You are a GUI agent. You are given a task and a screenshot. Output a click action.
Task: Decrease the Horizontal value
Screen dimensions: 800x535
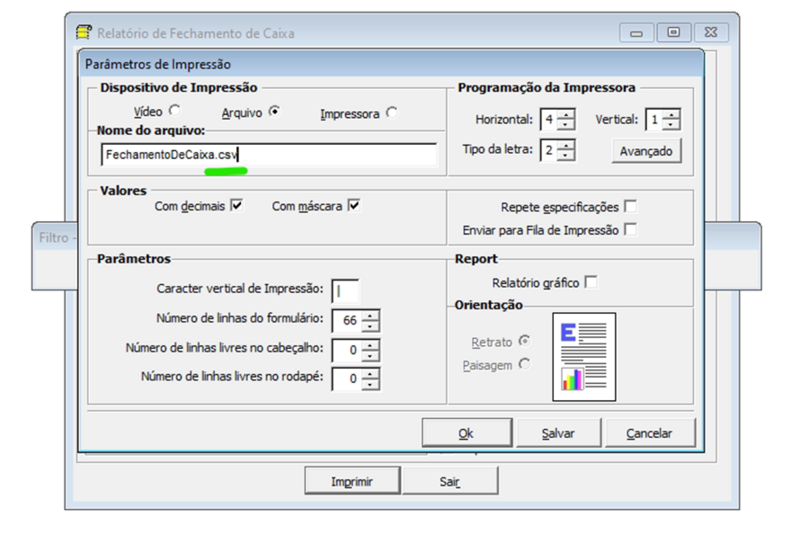[x=565, y=124]
